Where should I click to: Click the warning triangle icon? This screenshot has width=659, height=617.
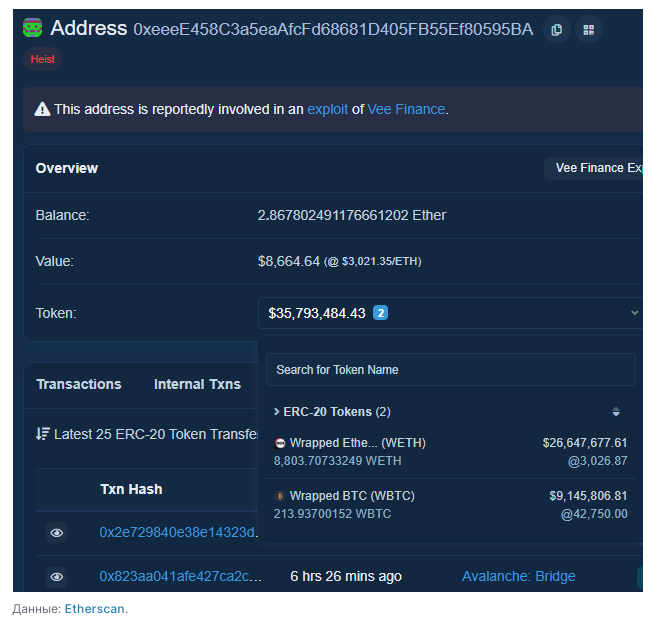point(42,109)
